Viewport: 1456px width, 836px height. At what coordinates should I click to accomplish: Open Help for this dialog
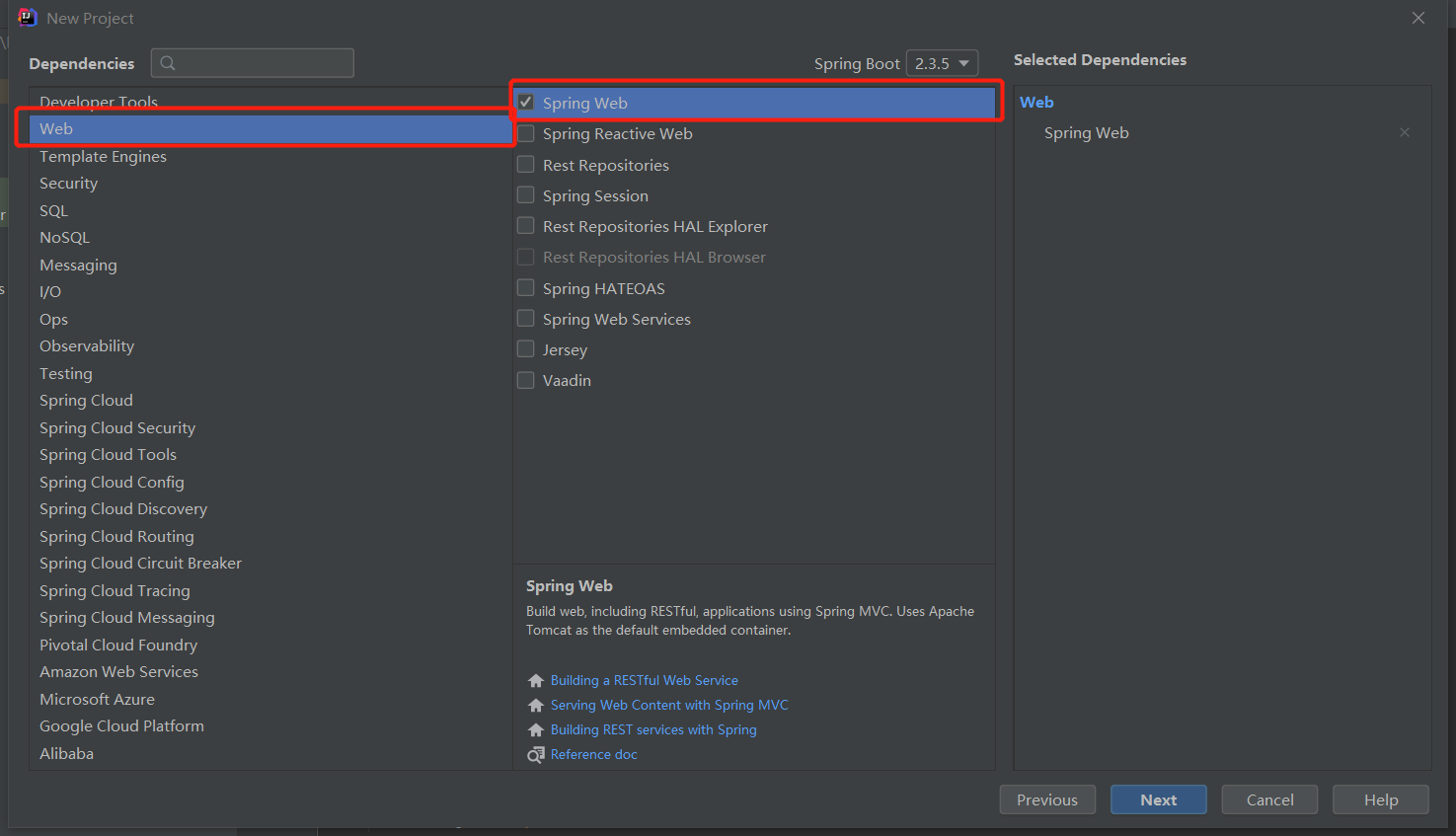point(1381,799)
